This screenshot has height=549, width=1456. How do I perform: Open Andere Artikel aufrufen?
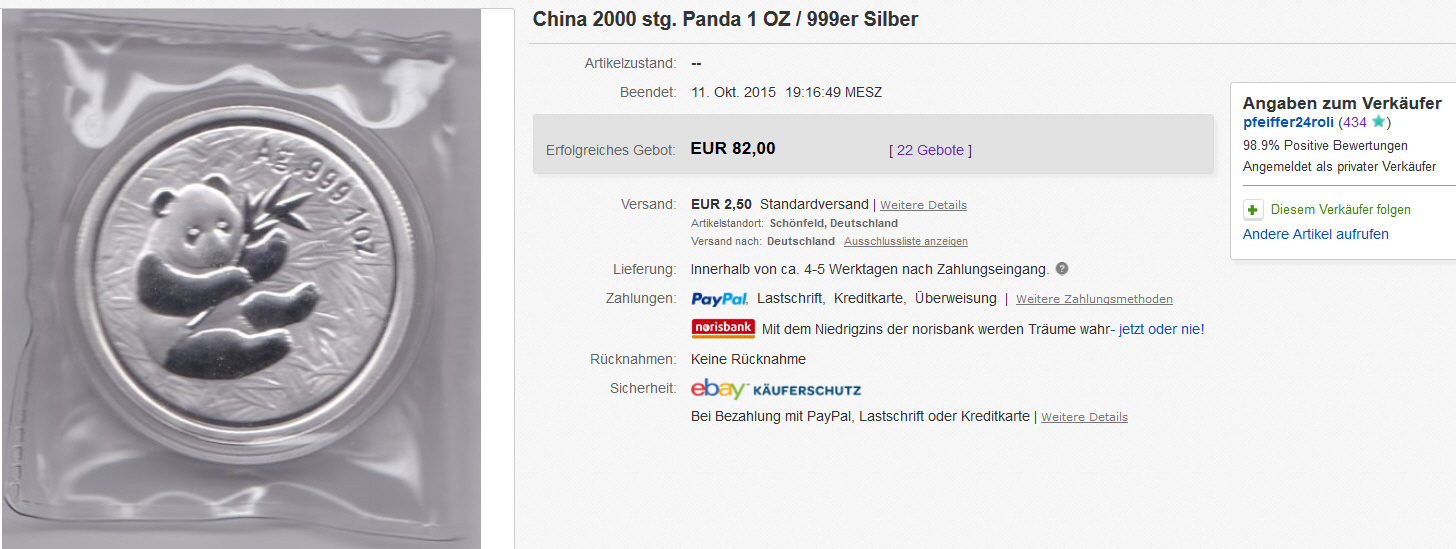(x=1316, y=234)
